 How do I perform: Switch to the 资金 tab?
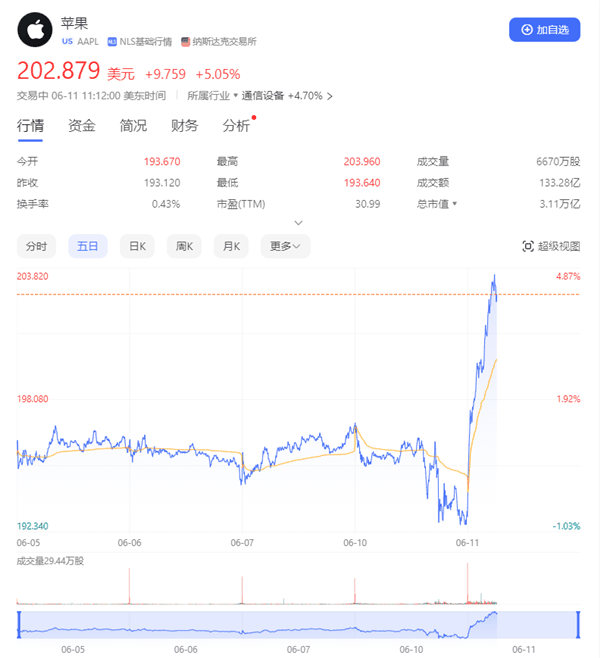(x=82, y=126)
